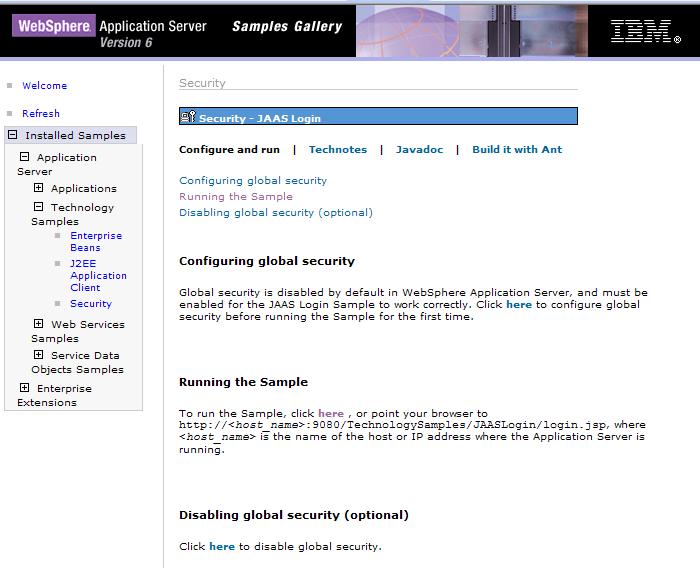Click the JAASLogin/login.jsp URL text
Screen dimensions: 700x568
pyautogui.click(x=393, y=425)
